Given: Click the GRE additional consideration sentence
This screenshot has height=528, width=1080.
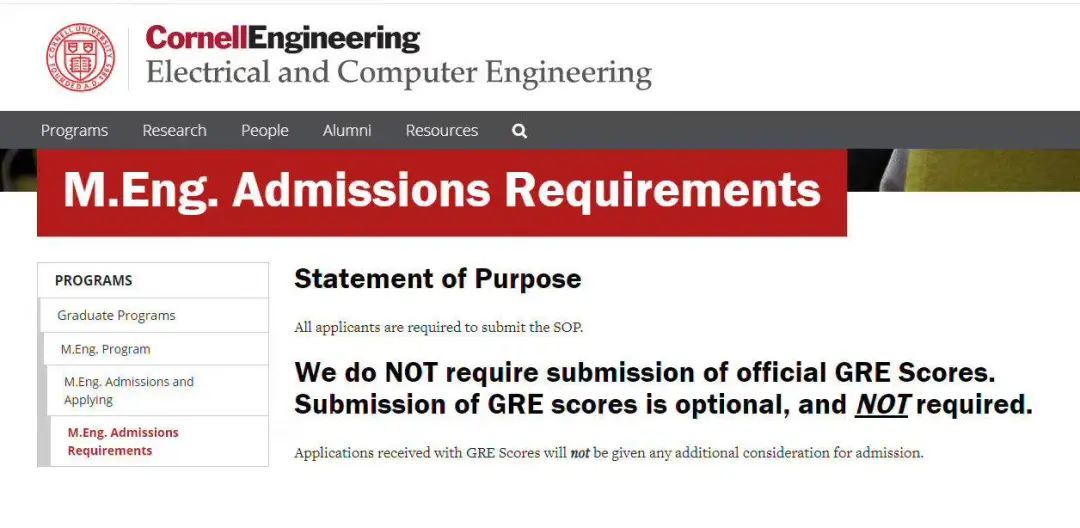Looking at the screenshot, I should point(608,453).
